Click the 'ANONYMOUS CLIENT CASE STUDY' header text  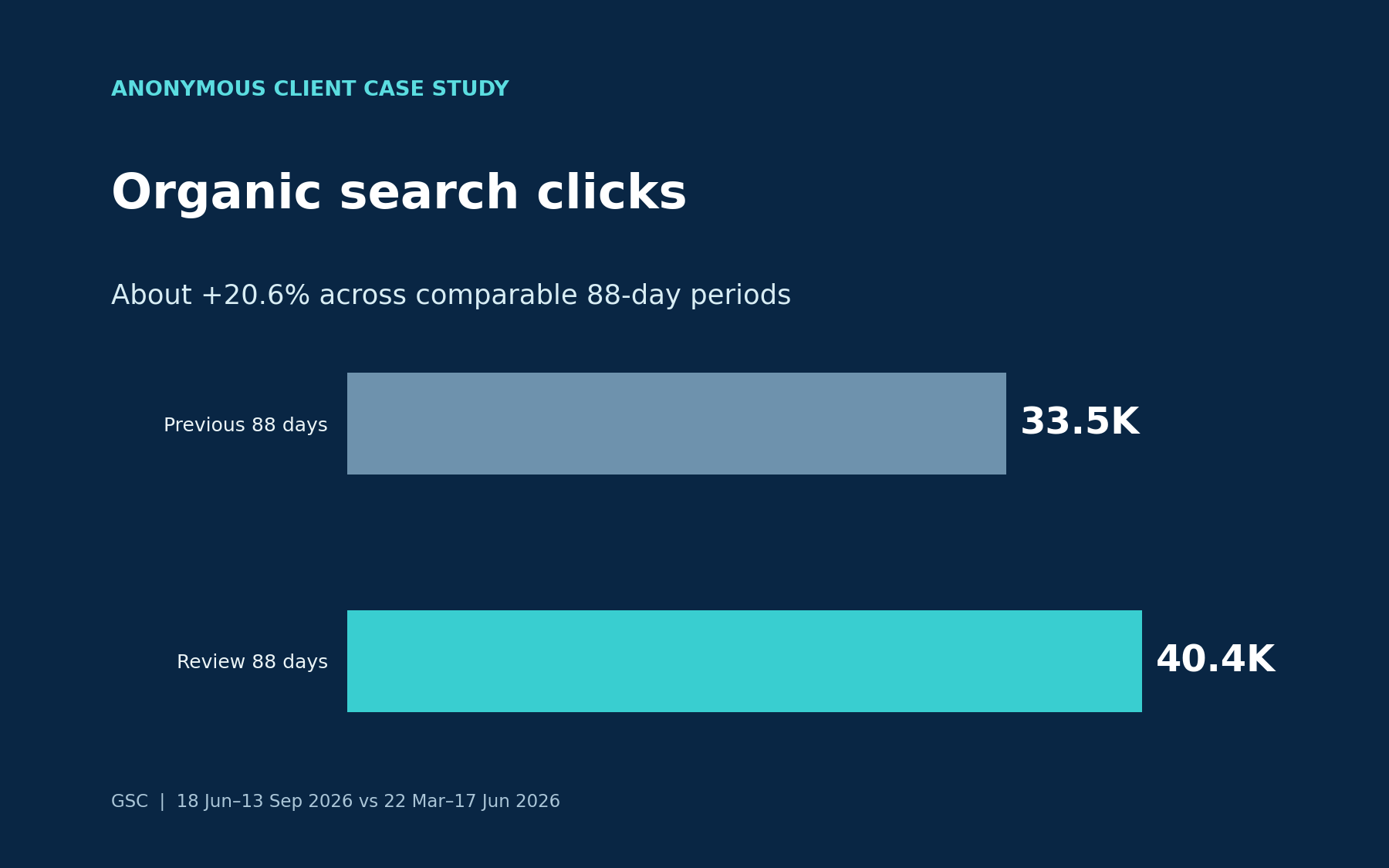tap(310, 90)
